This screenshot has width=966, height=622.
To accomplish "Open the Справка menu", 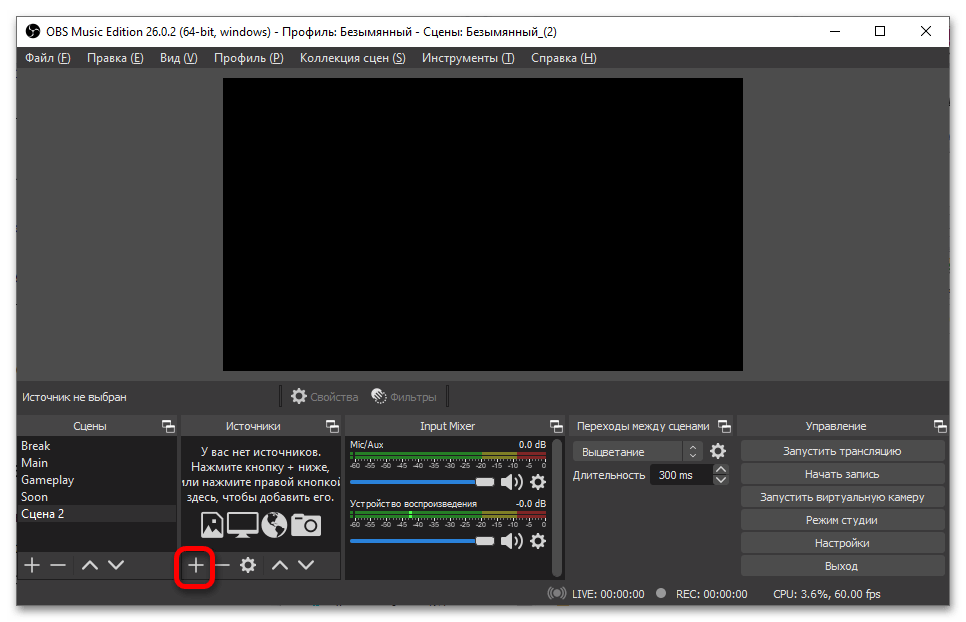I will point(564,58).
